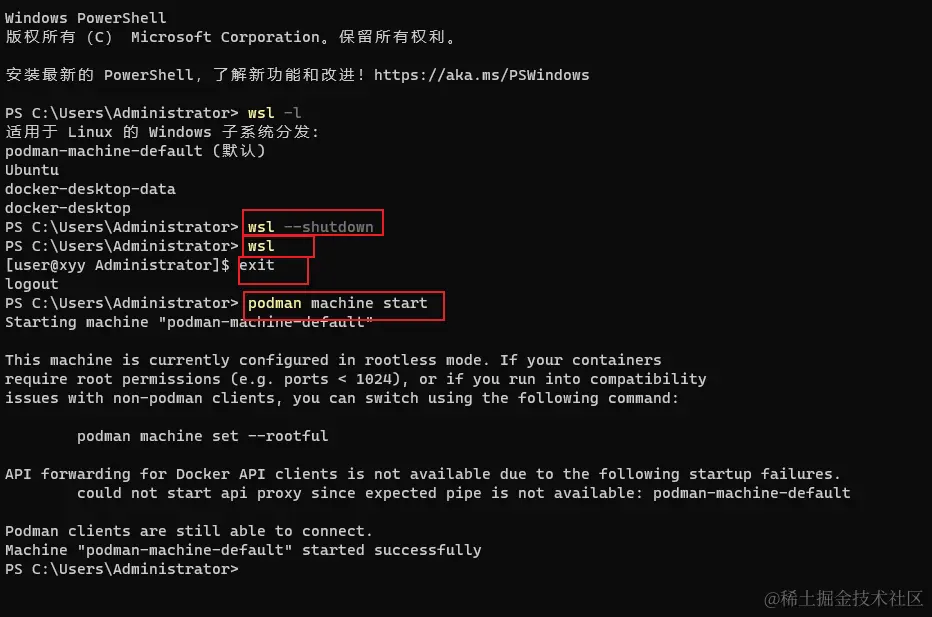The image size is (932, 617).
Task: Click 'podman machine set --rootful' text
Action: tap(203, 436)
